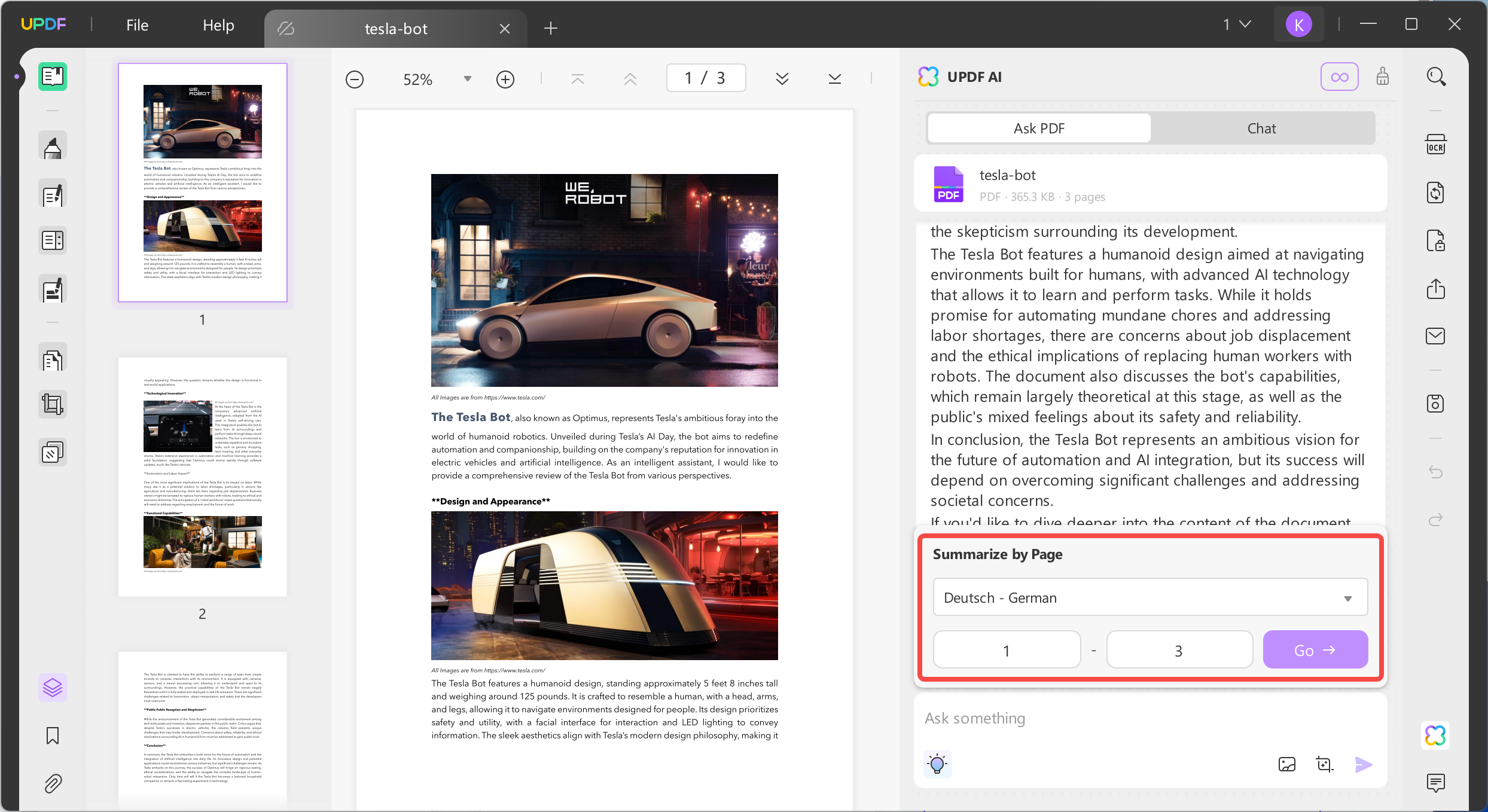Viewport: 1488px width, 812px height.
Task: Open the search panel
Action: (x=1436, y=77)
